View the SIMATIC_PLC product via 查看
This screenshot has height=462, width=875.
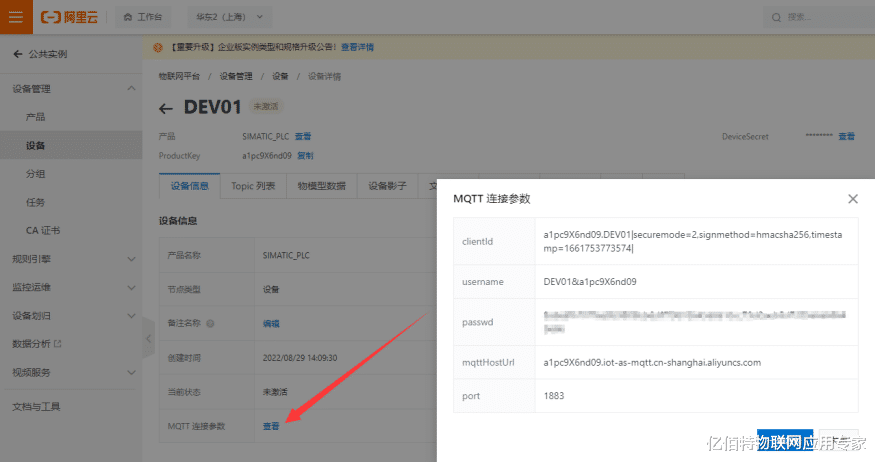coord(303,136)
